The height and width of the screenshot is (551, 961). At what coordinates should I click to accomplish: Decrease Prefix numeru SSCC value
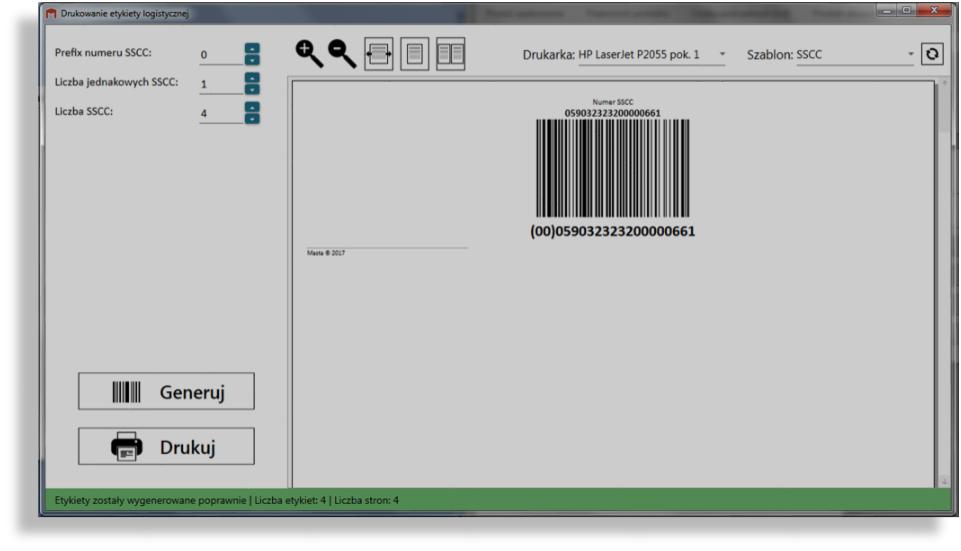point(252,60)
